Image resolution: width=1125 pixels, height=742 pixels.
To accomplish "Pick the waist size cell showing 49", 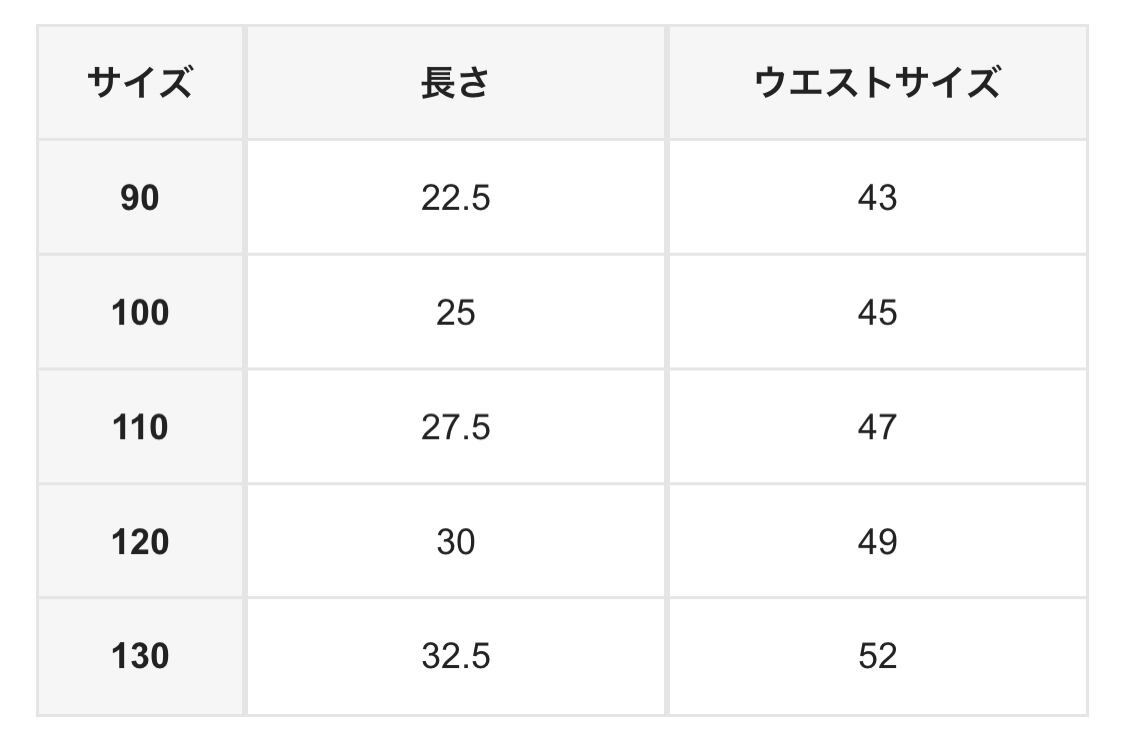I will pyautogui.click(x=877, y=542).
